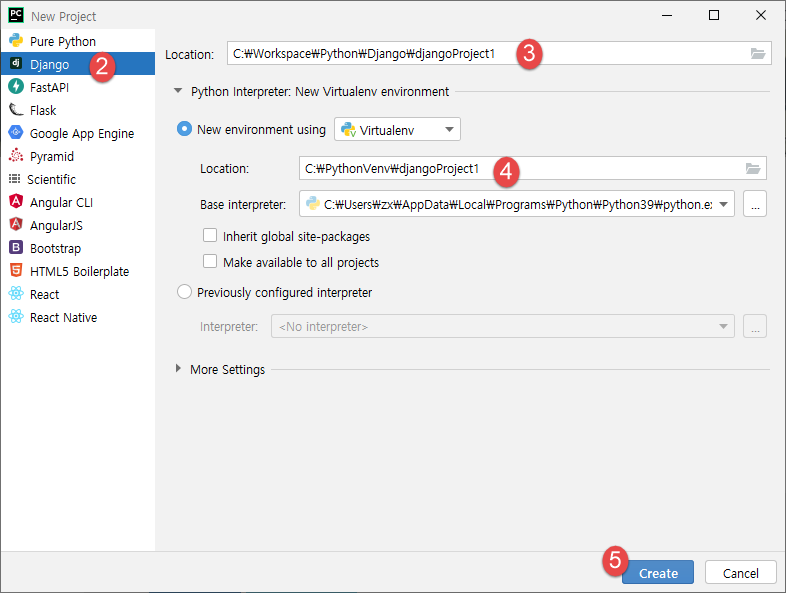786x593 pixels.
Task: Click the Cancel button
Action: pyautogui.click(x=740, y=572)
